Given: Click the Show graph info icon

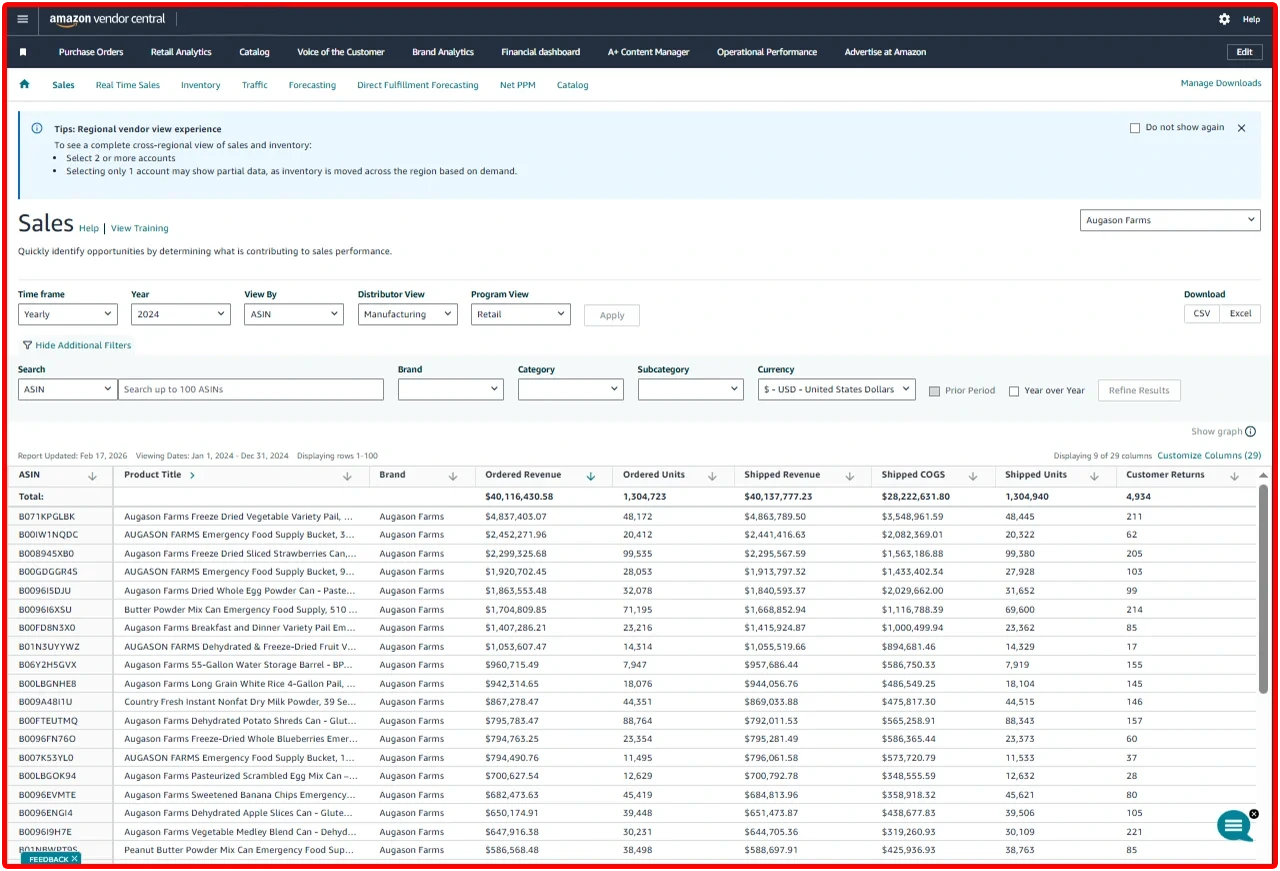Looking at the screenshot, I should click(x=1250, y=432).
